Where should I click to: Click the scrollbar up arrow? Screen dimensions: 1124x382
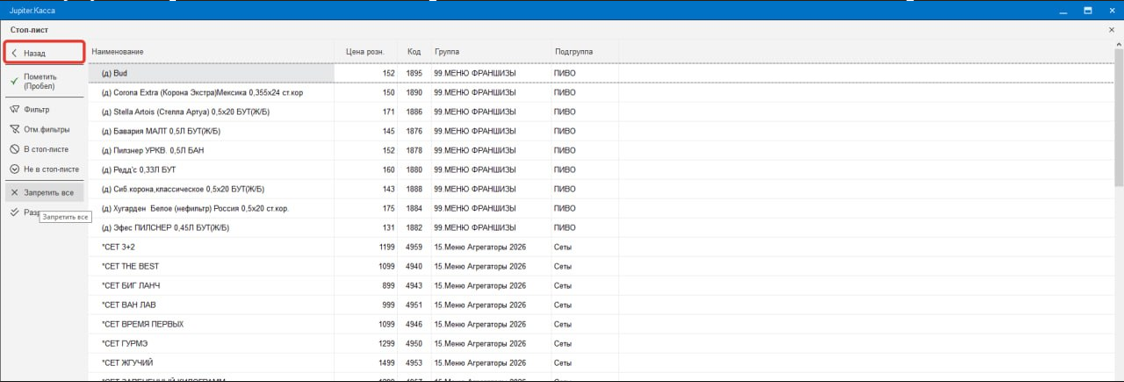[1119, 44]
